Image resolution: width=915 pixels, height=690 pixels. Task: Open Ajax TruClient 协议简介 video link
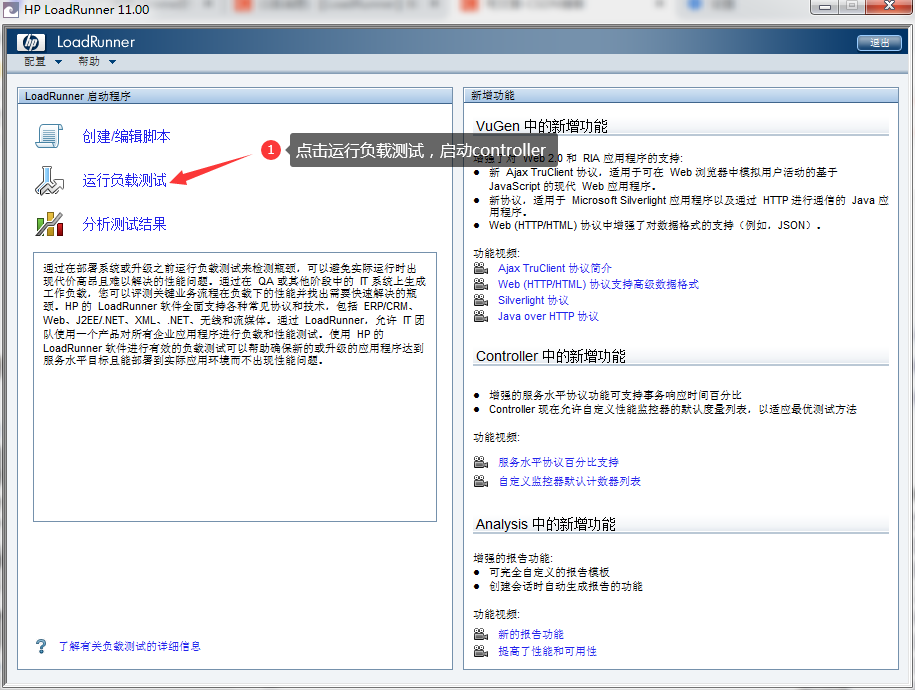click(x=554, y=269)
